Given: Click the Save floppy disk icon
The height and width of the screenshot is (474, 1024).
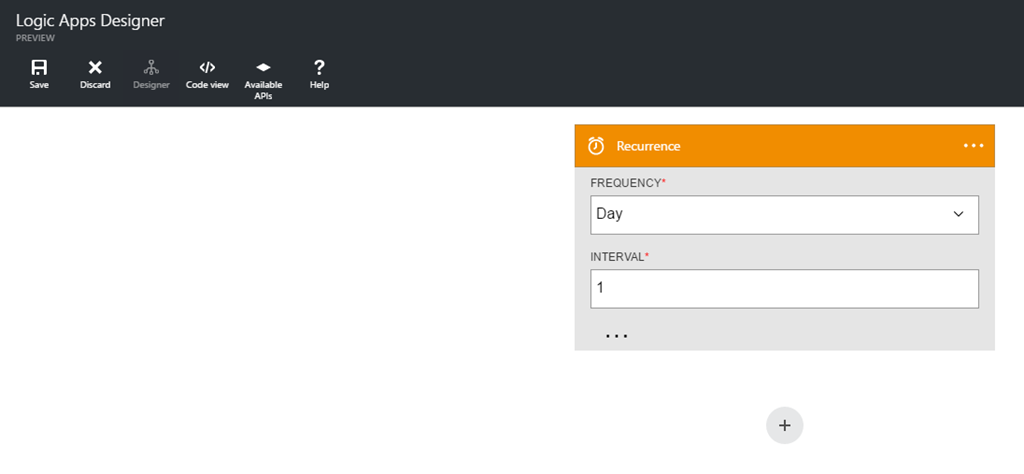Looking at the screenshot, I should pos(39,68).
